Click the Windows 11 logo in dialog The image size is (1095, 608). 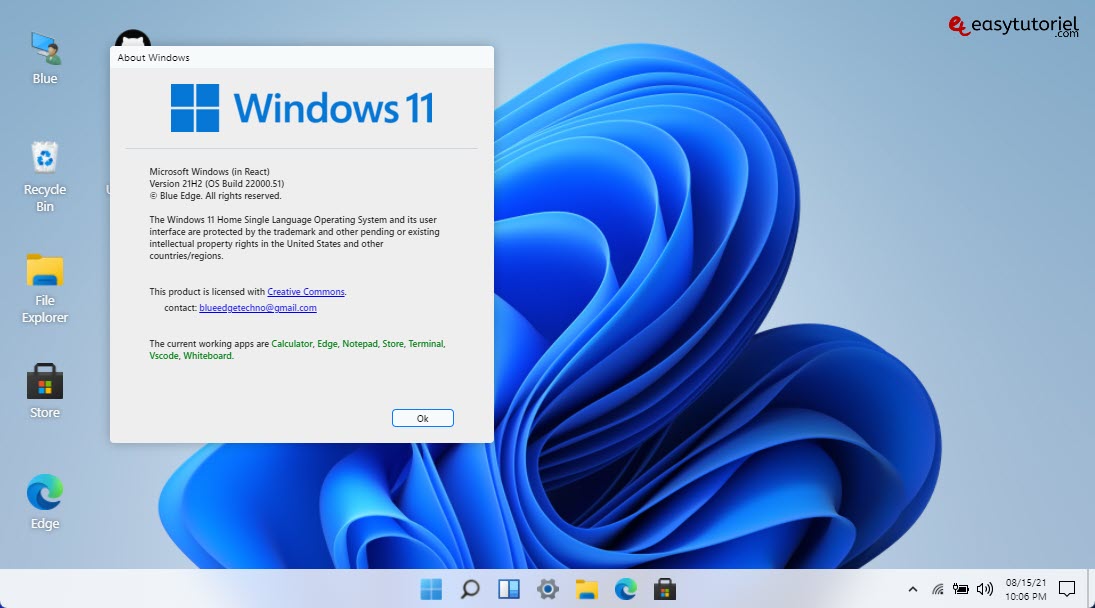click(302, 108)
